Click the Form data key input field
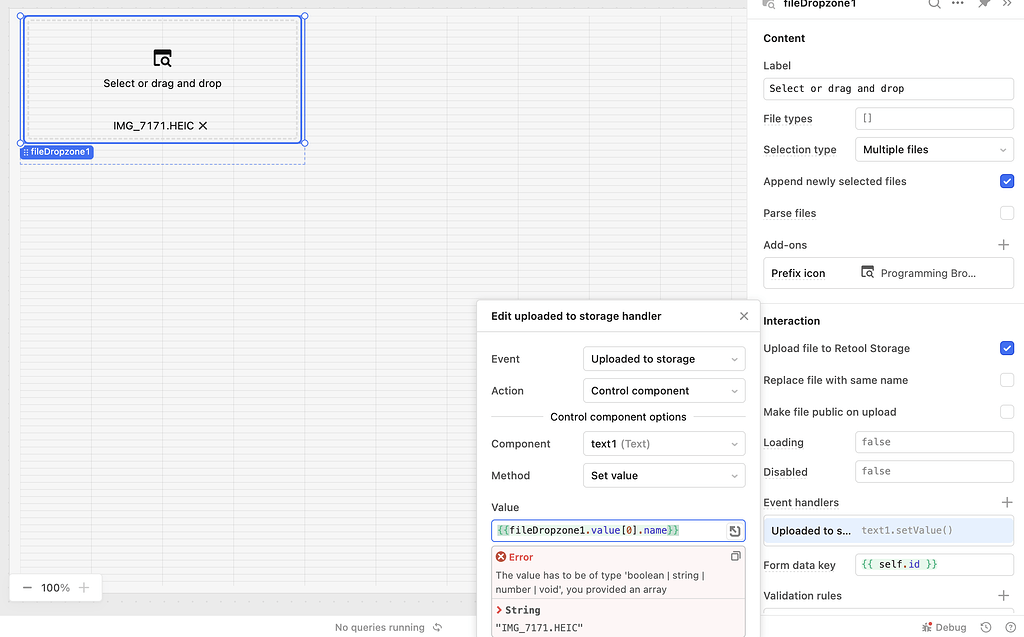This screenshot has width=1024, height=637. click(x=934, y=564)
